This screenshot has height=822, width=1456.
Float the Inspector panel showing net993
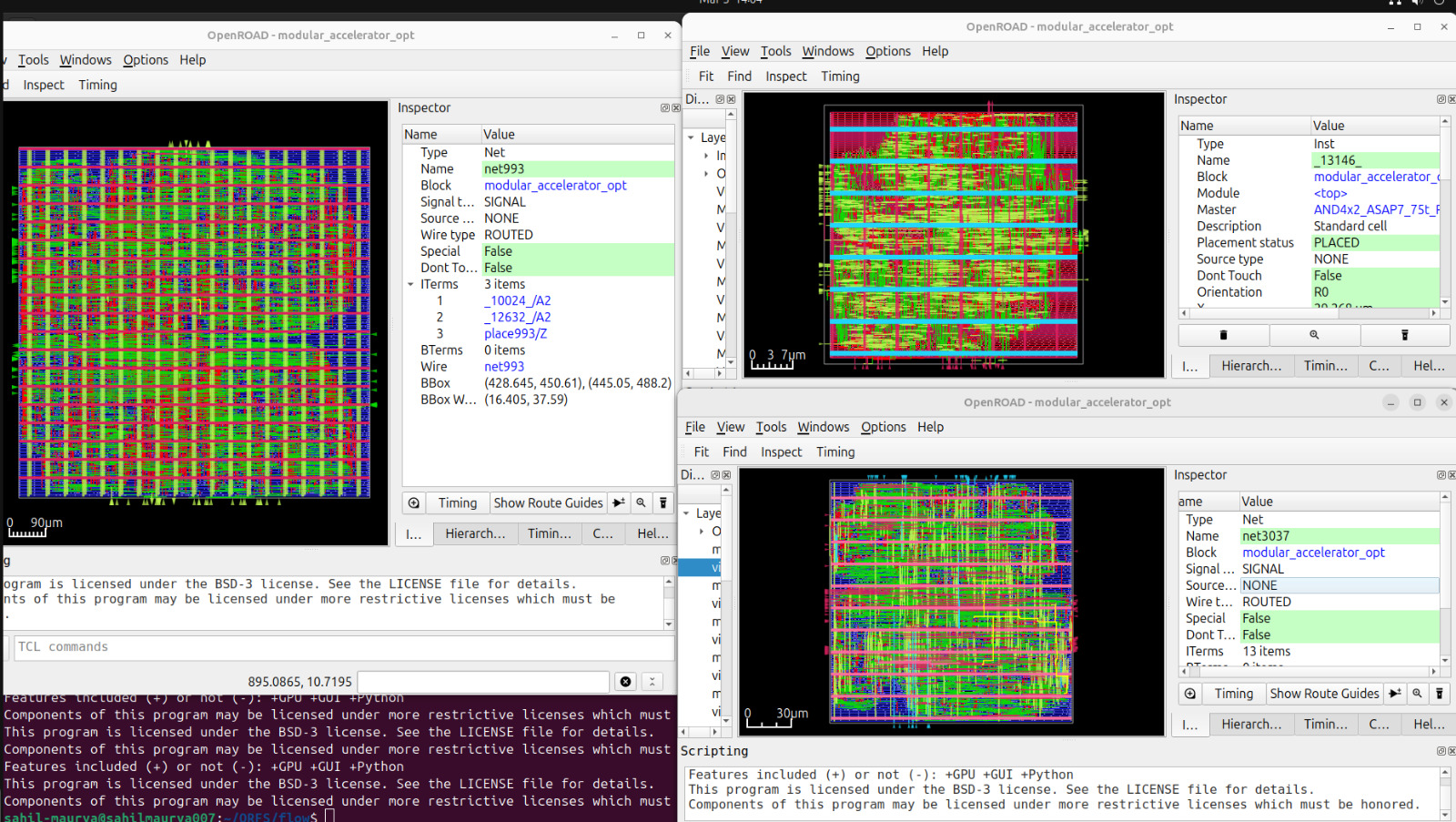click(x=665, y=108)
